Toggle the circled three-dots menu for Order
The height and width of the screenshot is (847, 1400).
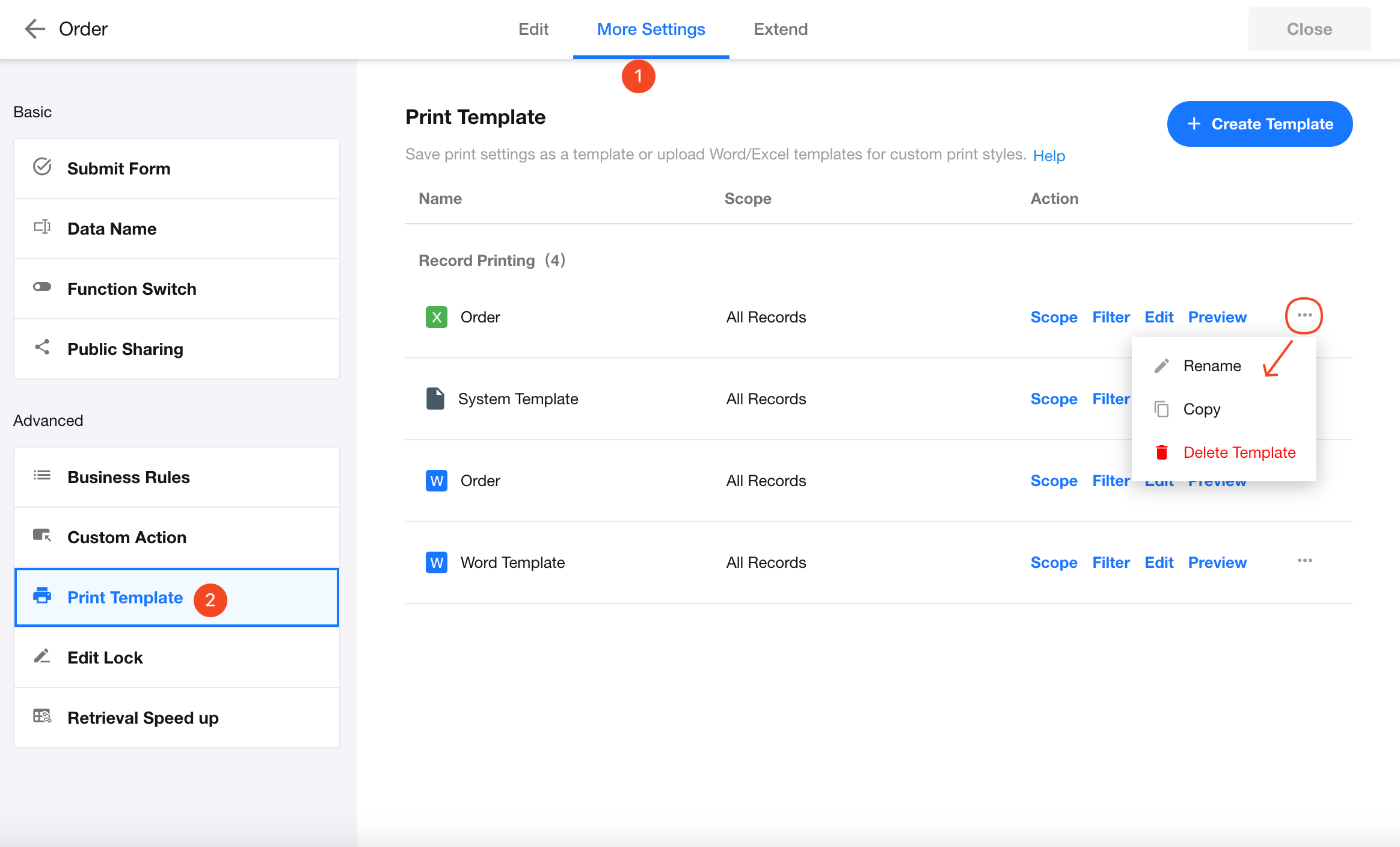click(1304, 316)
